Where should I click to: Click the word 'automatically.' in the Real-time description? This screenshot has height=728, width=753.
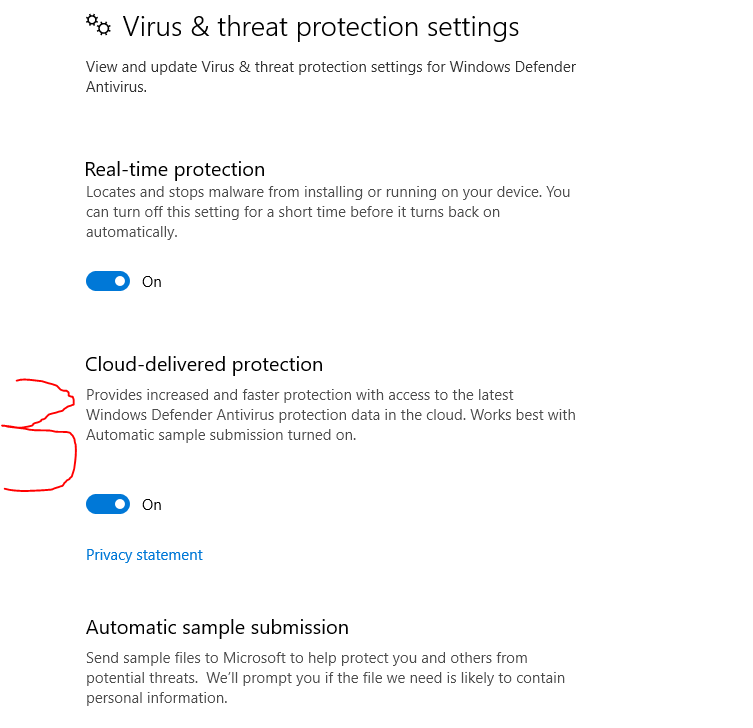[132, 232]
